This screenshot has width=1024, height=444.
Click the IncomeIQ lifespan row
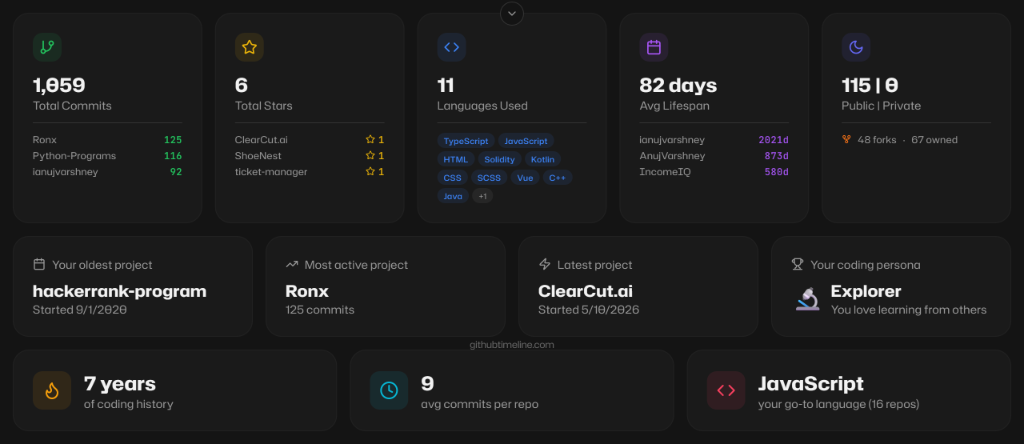(x=714, y=172)
